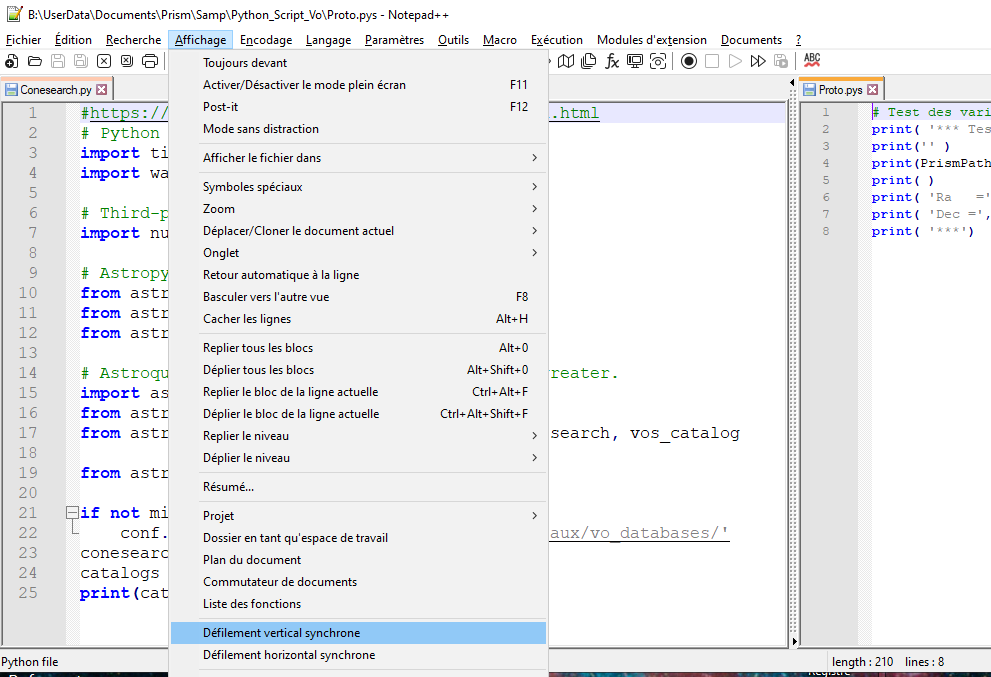Enable 'Retour automatique à la ligne'
The height and width of the screenshot is (677, 991).
click(x=281, y=275)
